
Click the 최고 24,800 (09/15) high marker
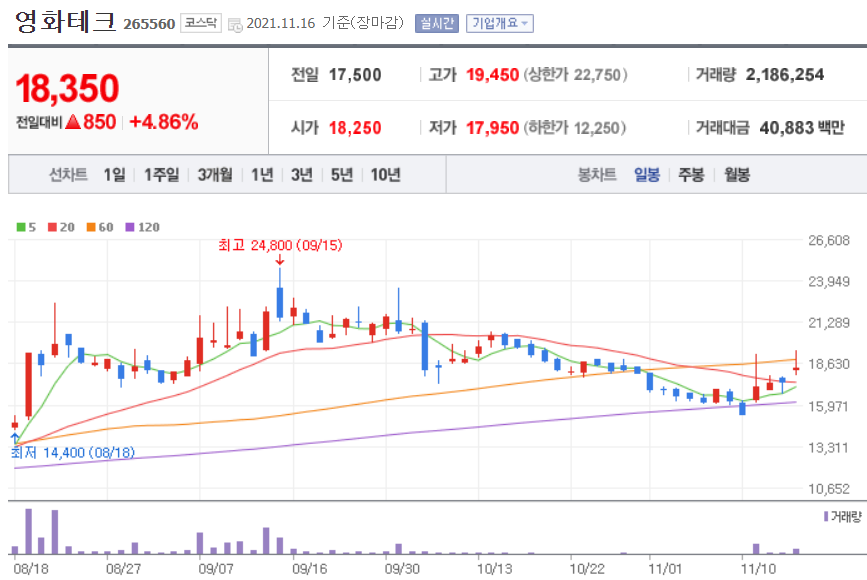[x=280, y=245]
